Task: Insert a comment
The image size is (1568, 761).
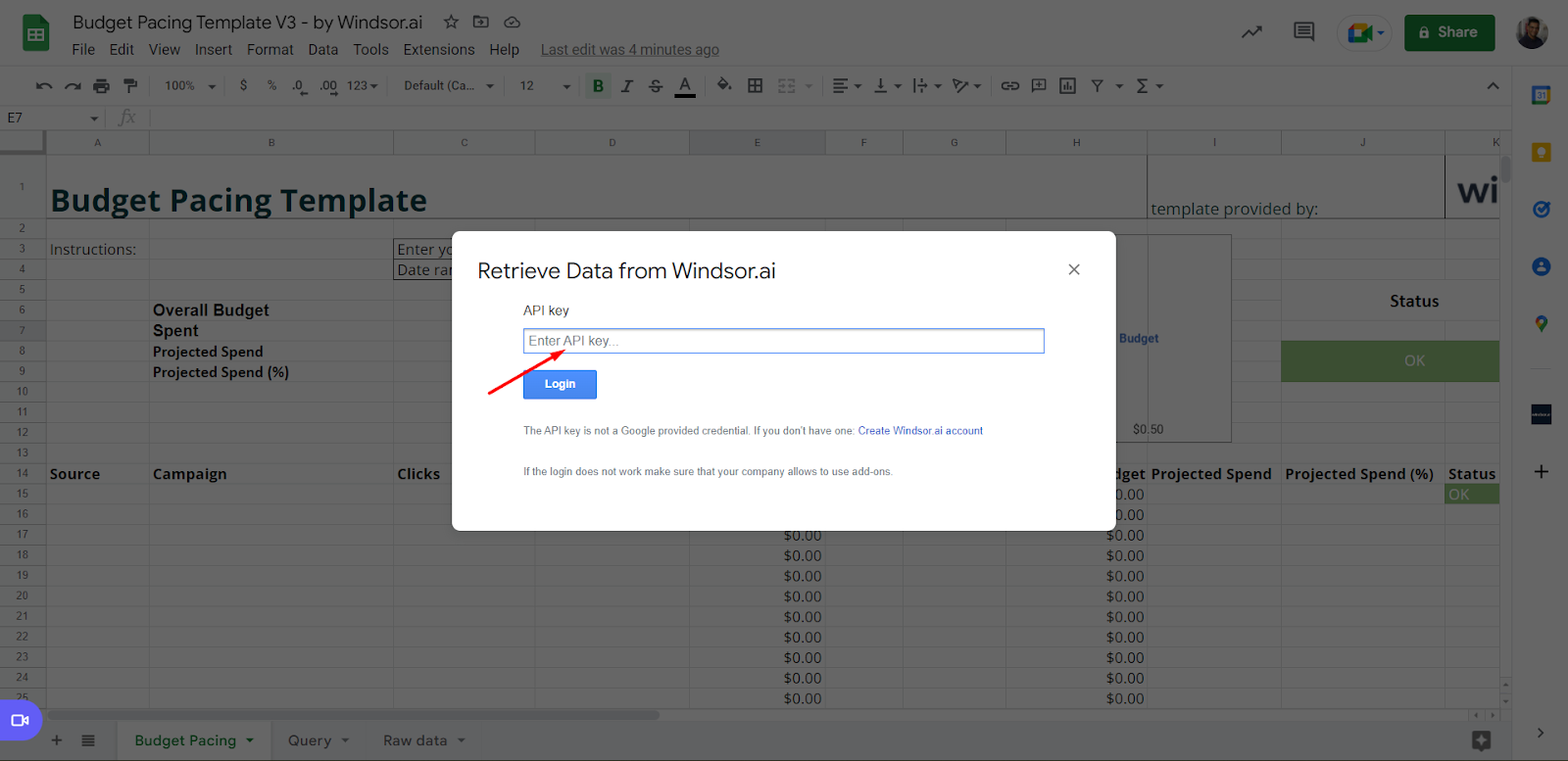Action: coord(1039,86)
